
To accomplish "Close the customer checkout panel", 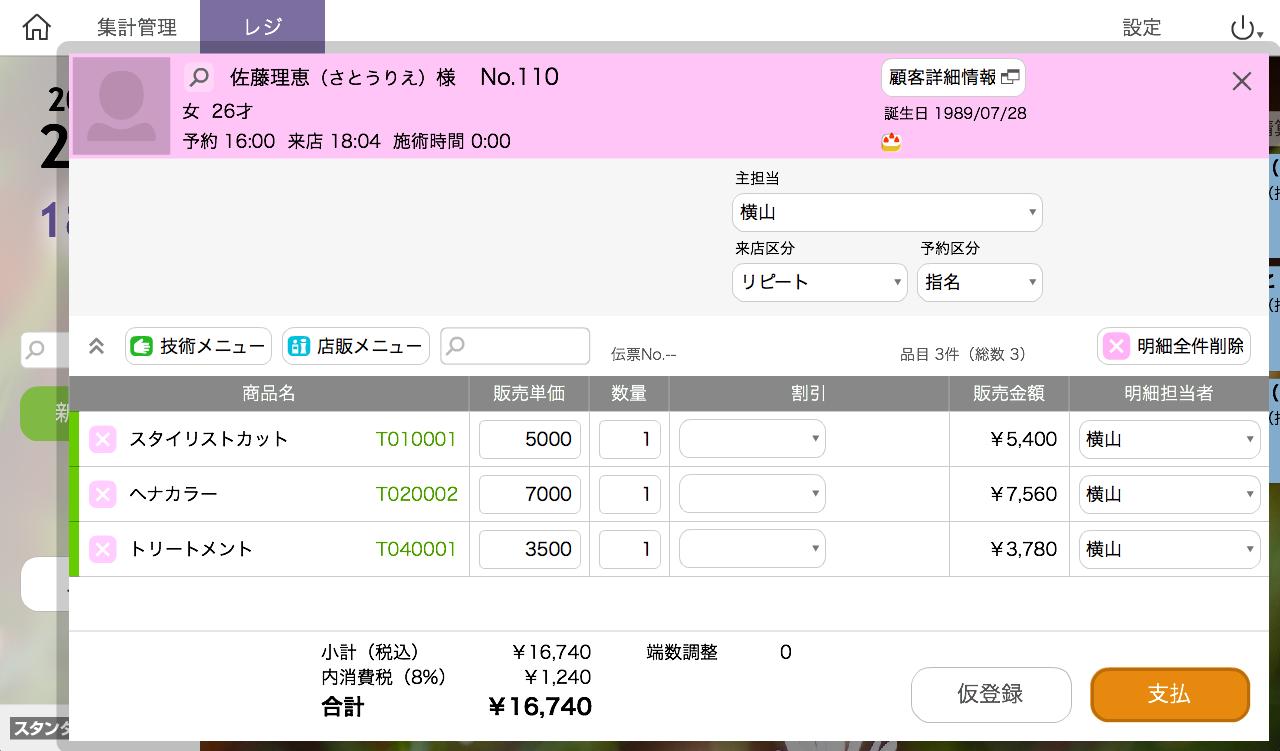I will 1241,81.
